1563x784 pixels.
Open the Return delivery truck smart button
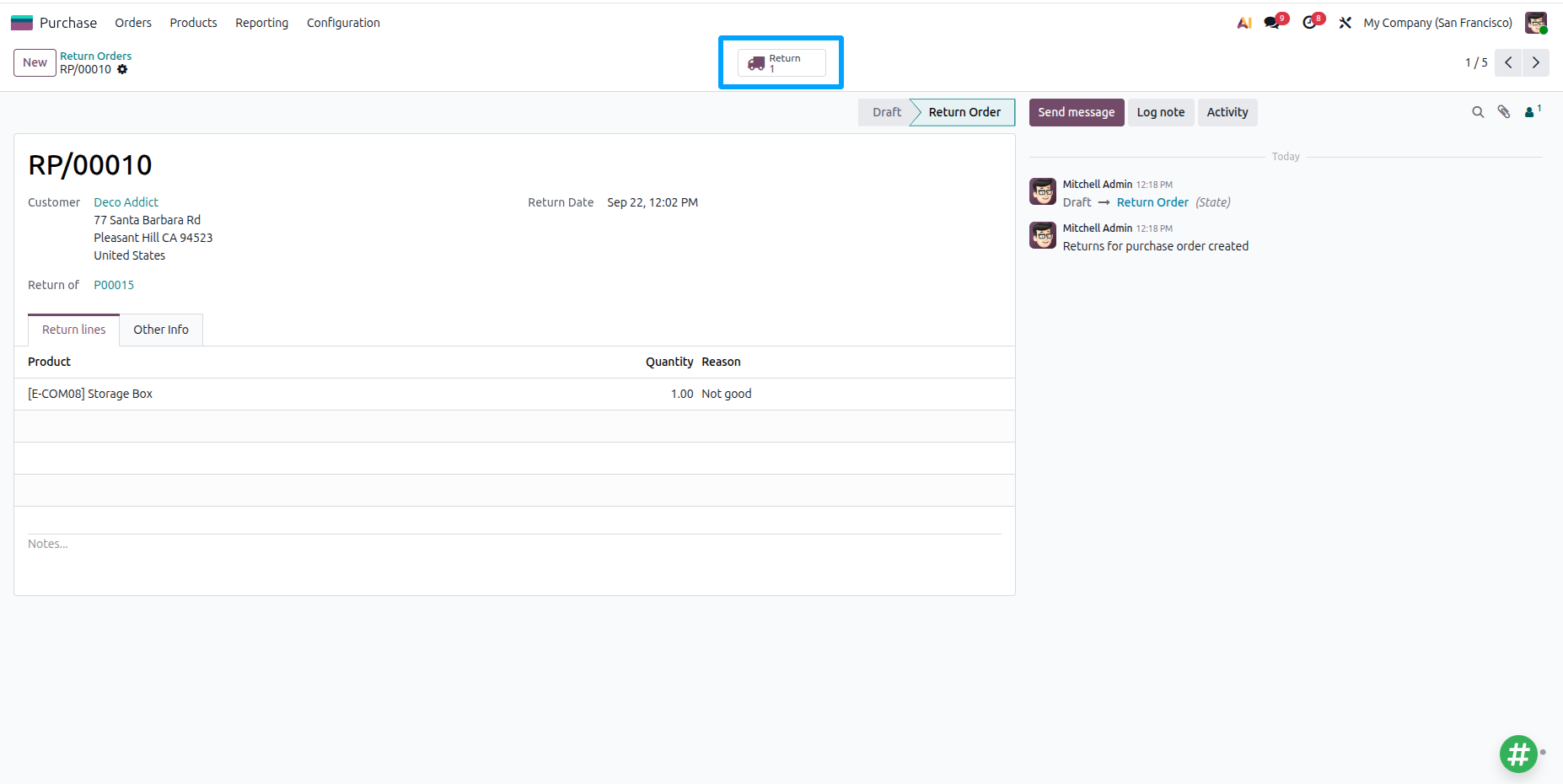(x=781, y=63)
